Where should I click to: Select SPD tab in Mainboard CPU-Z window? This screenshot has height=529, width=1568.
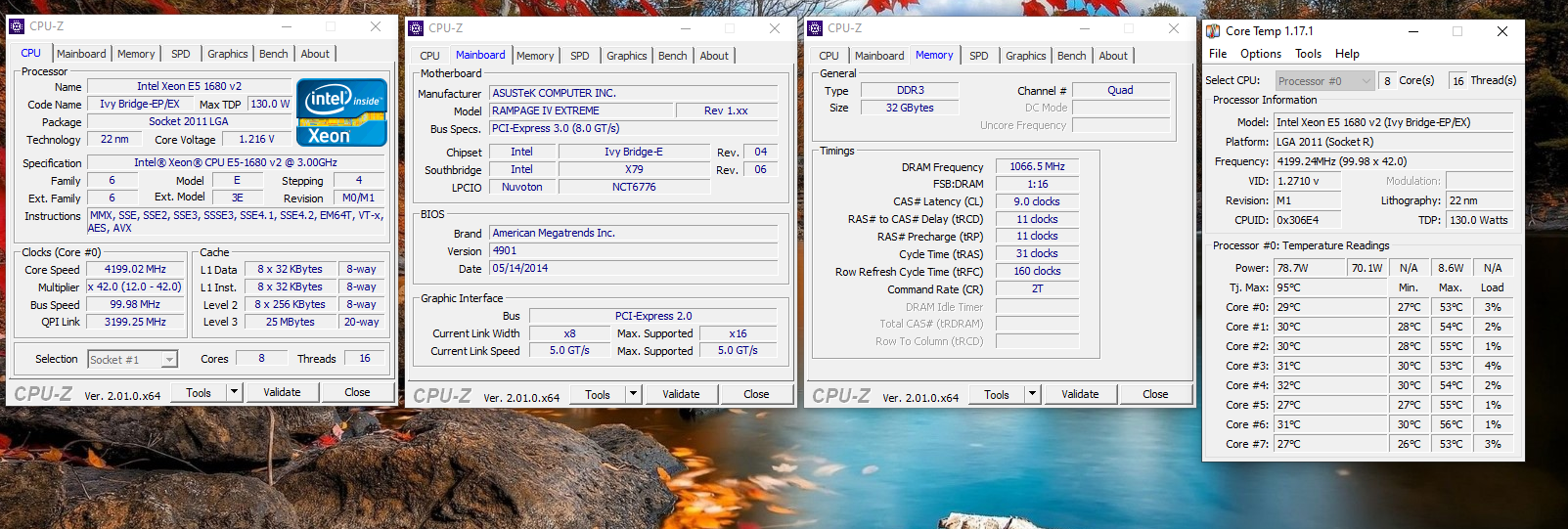tap(580, 56)
